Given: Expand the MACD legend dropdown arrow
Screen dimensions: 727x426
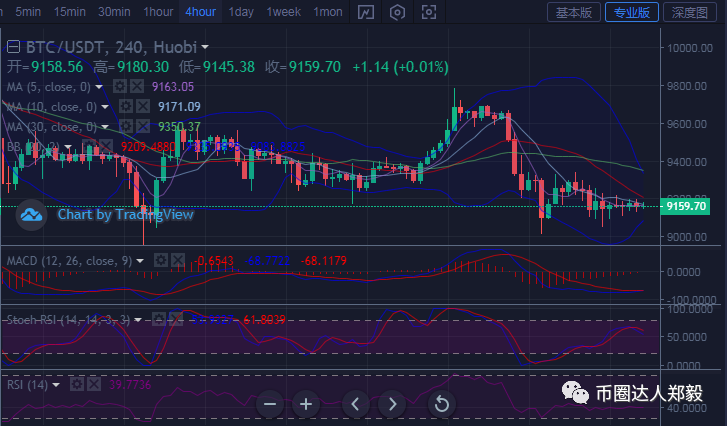Looking at the screenshot, I should click(141, 260).
